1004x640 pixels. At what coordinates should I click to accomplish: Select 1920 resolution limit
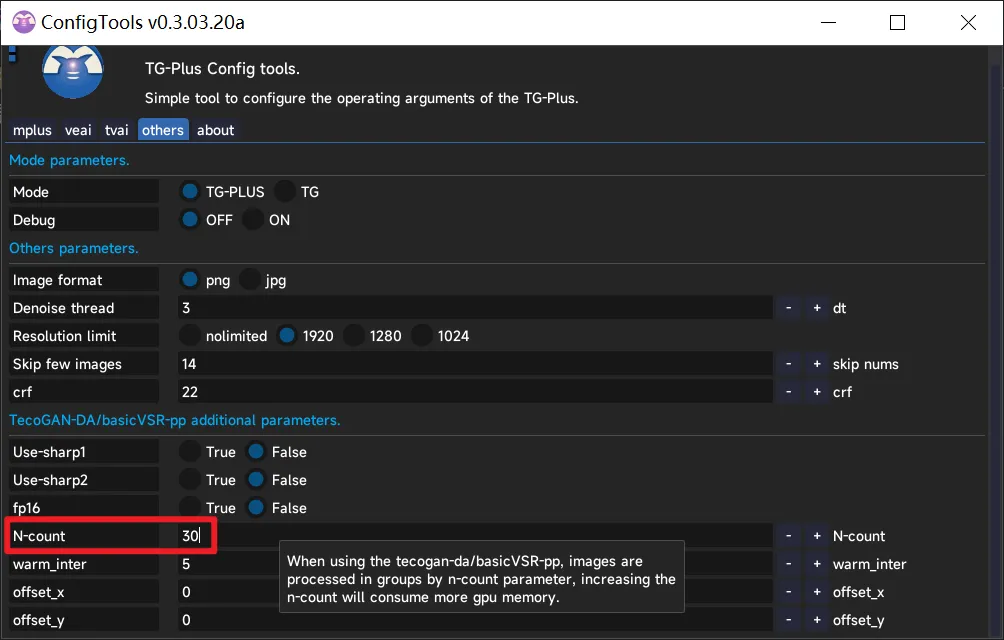(287, 335)
